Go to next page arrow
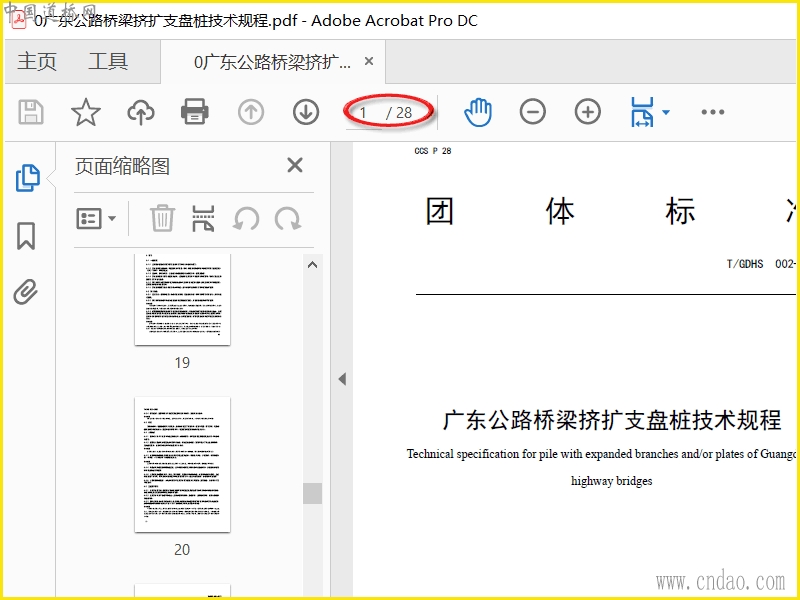This screenshot has width=800, height=600. [x=306, y=112]
